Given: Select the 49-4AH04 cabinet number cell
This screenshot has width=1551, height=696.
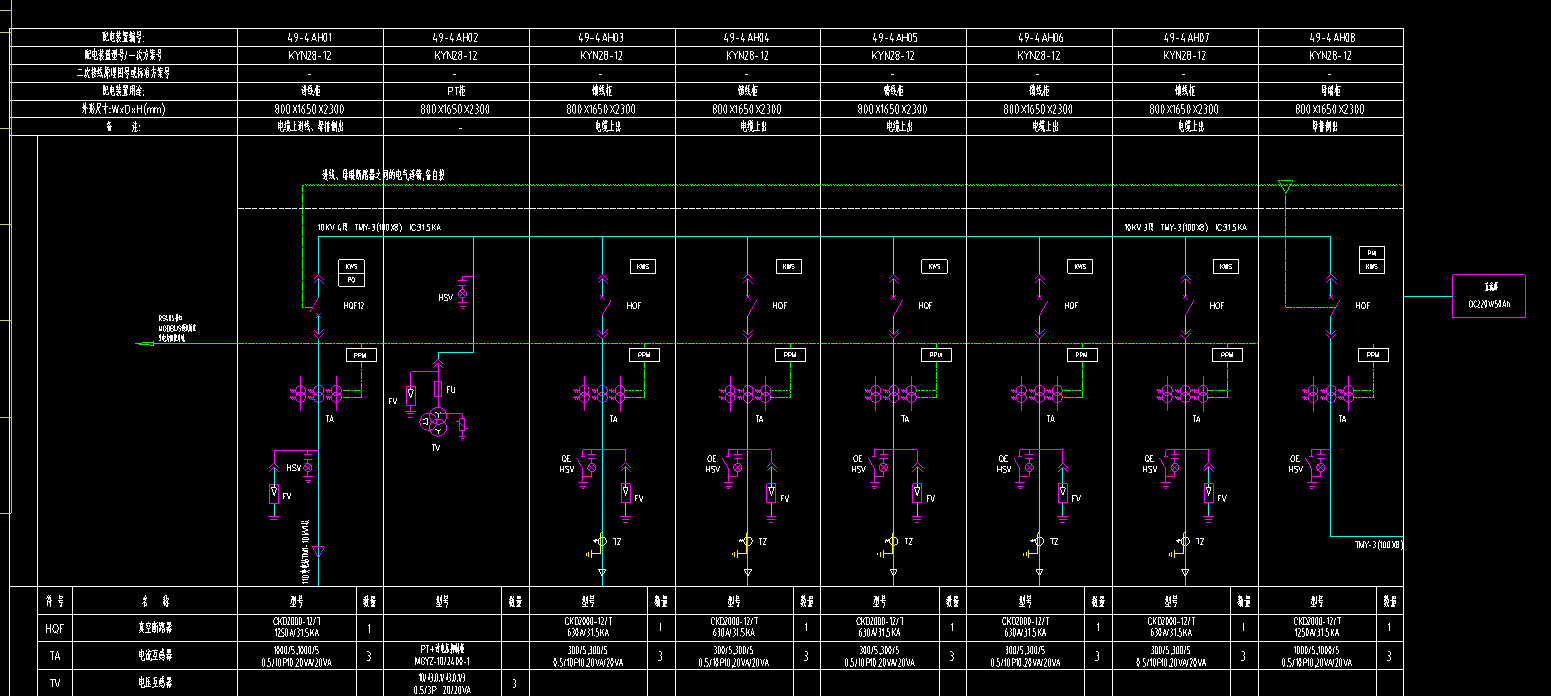Looking at the screenshot, I should coord(747,37).
